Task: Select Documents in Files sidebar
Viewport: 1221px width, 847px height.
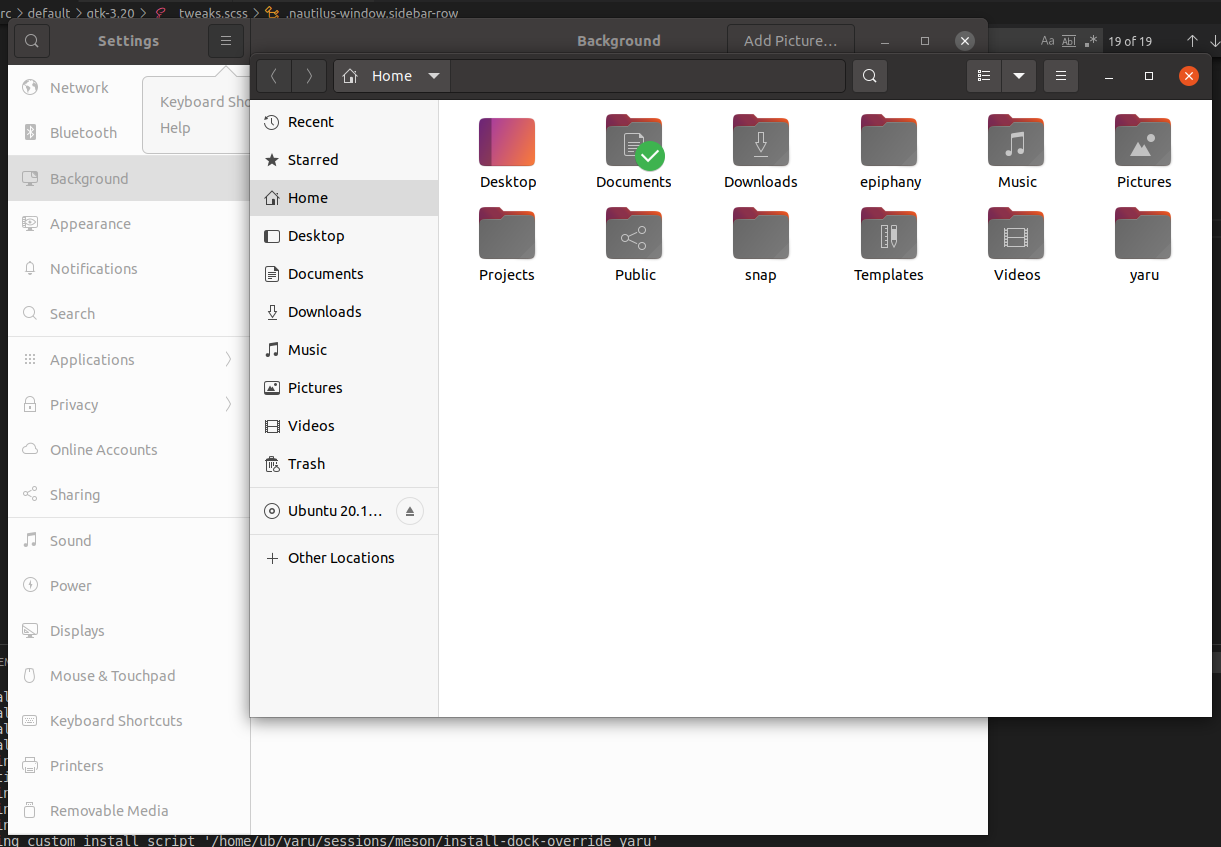Action: click(x=344, y=274)
